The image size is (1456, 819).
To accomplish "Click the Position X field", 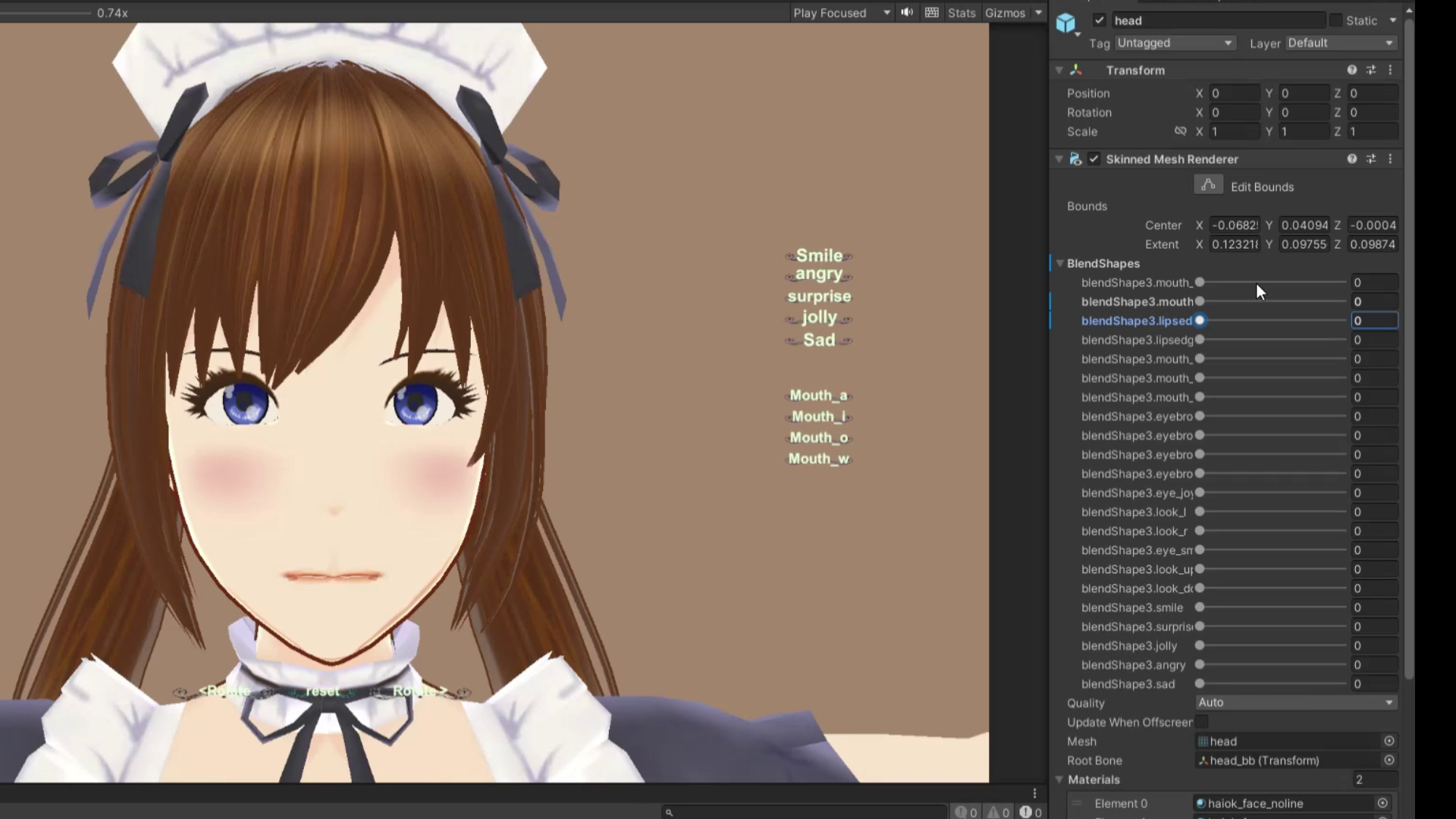I will tap(1234, 93).
